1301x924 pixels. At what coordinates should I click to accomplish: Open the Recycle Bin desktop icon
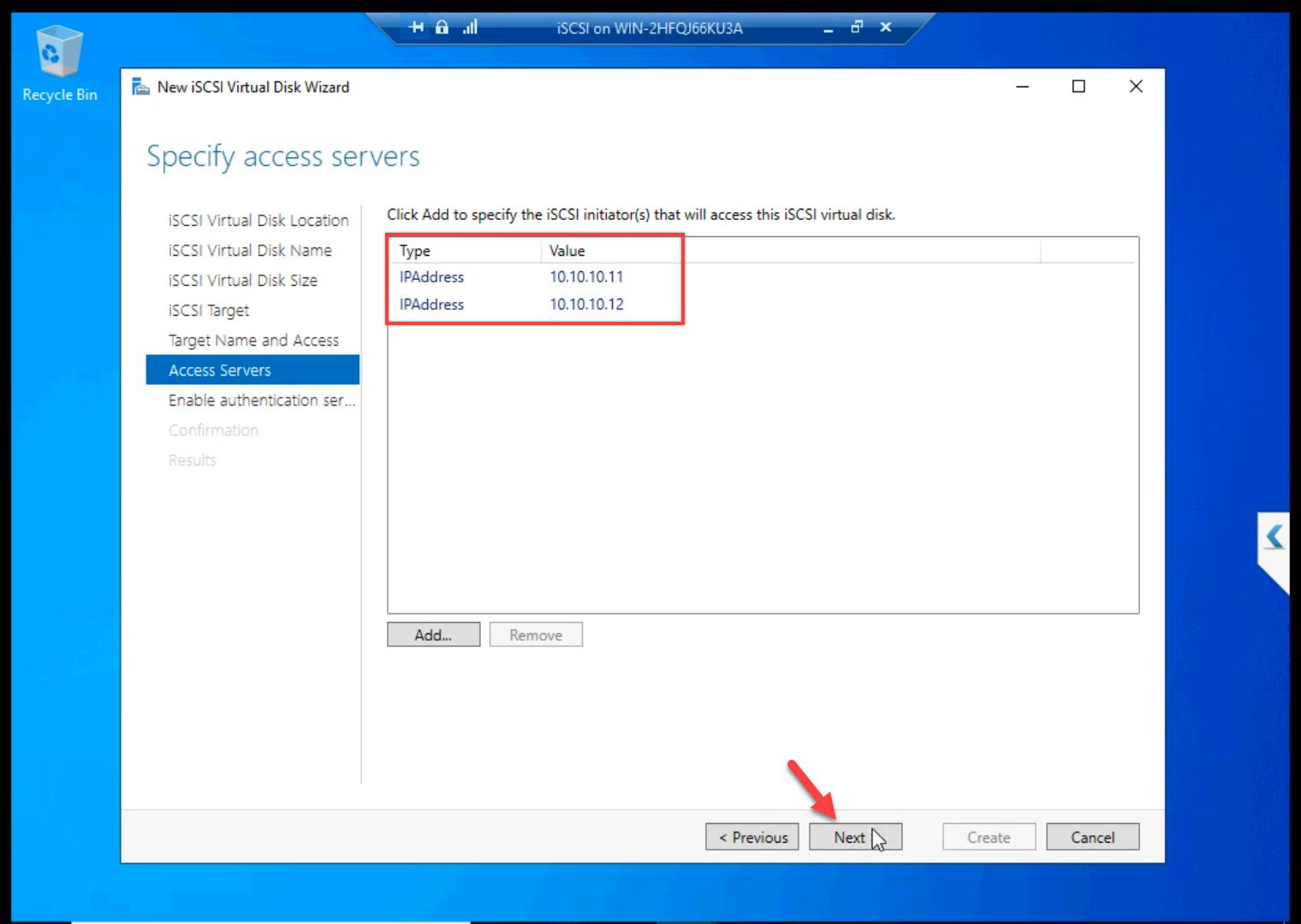(59, 64)
